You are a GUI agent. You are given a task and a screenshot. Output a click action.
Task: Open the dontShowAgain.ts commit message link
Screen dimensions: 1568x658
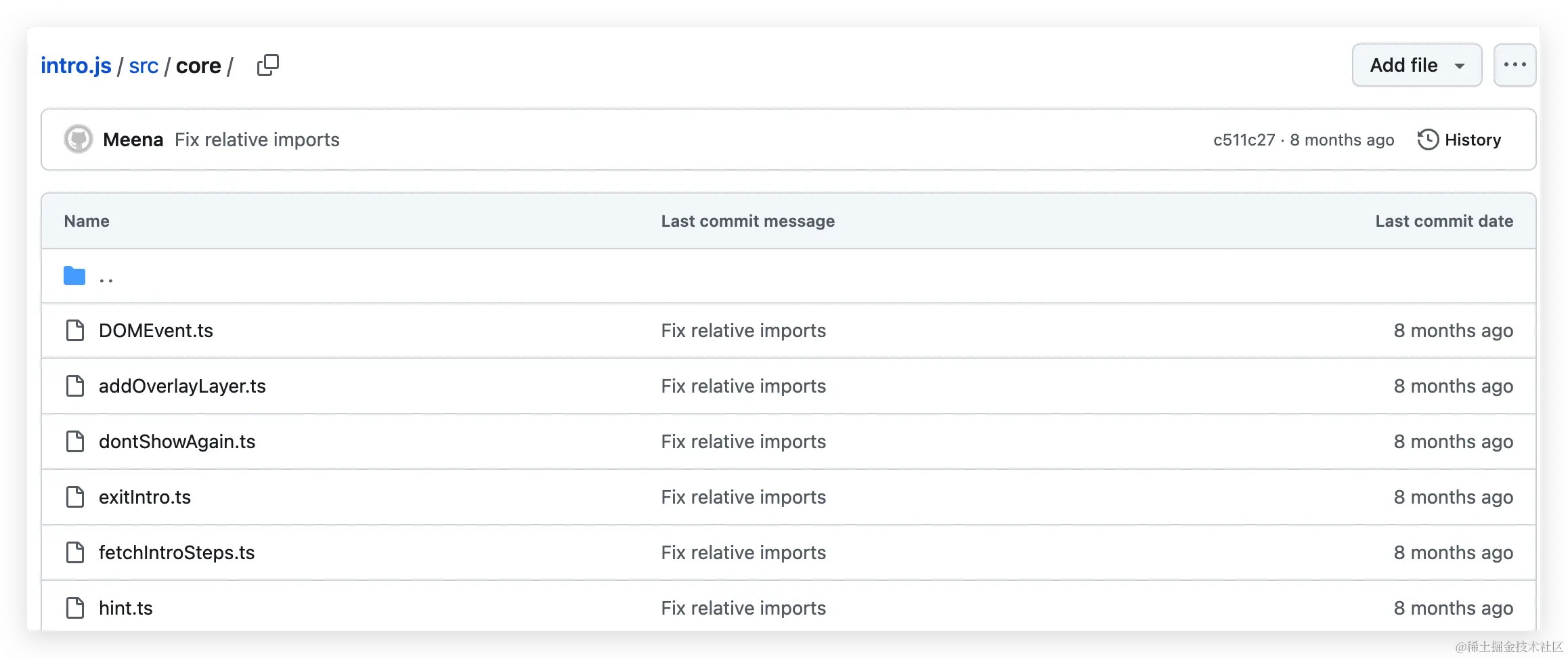743,441
